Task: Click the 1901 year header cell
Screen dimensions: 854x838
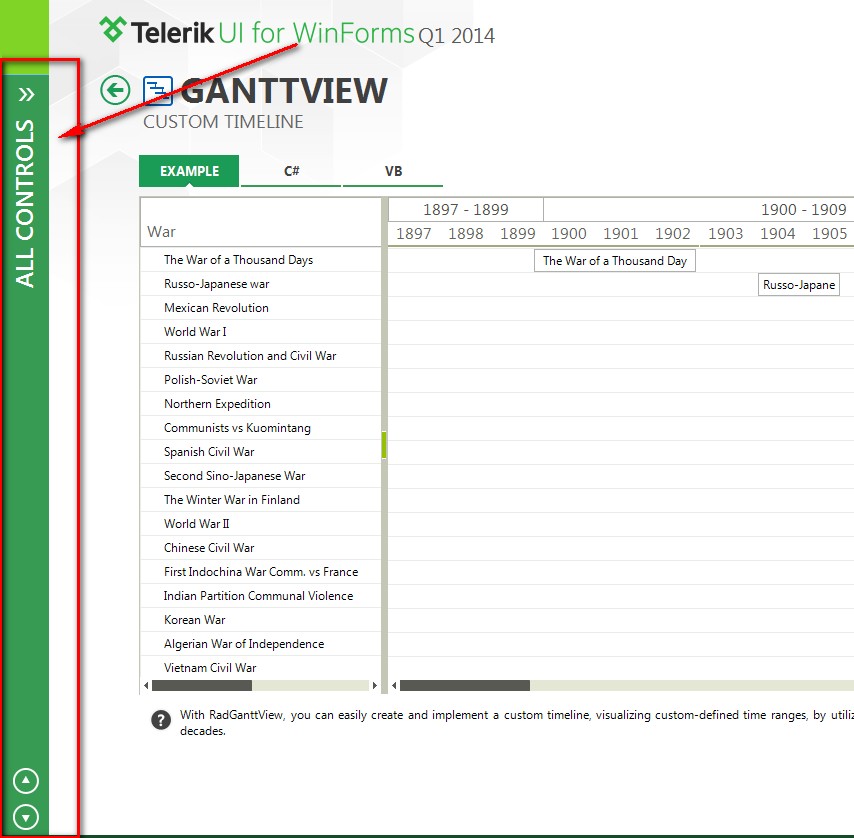Action: (x=620, y=234)
